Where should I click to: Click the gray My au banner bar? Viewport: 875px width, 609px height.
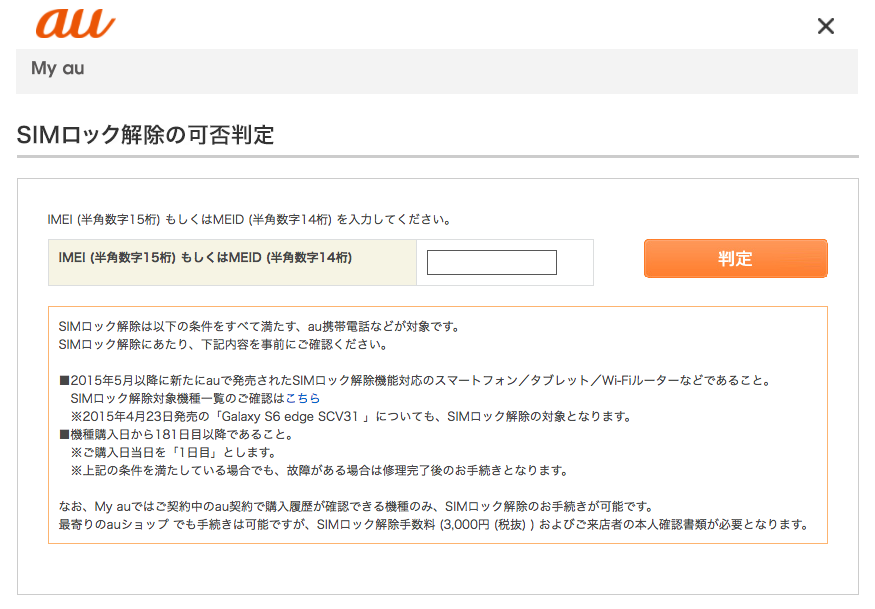point(437,71)
